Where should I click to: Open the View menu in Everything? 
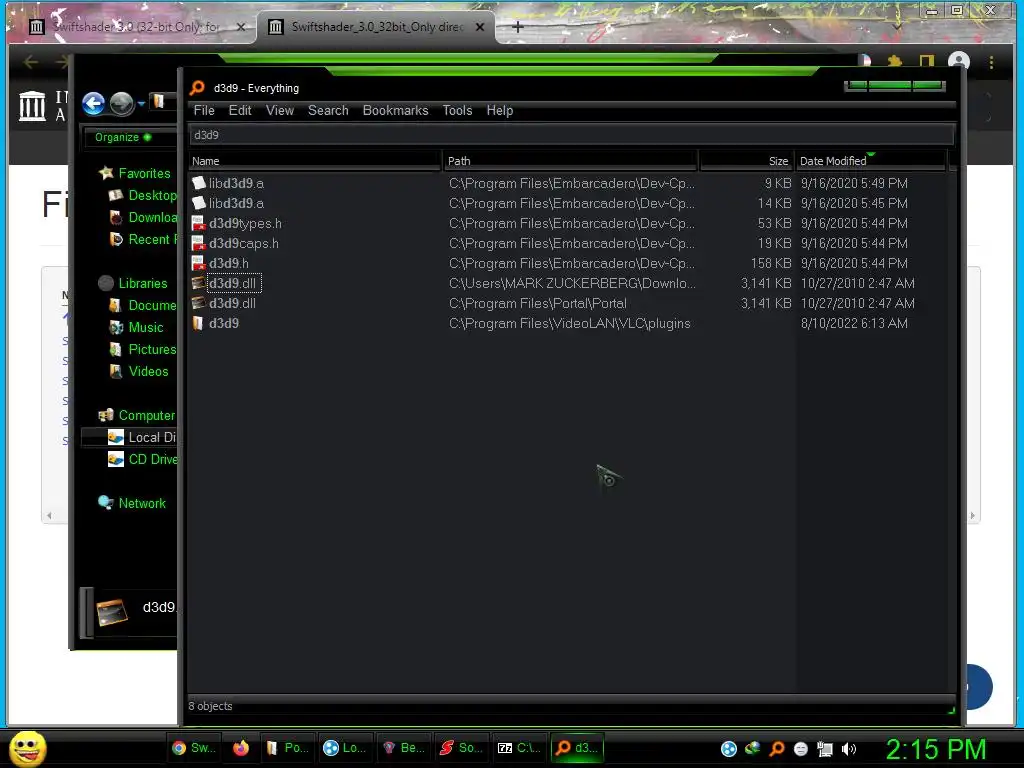tap(280, 110)
